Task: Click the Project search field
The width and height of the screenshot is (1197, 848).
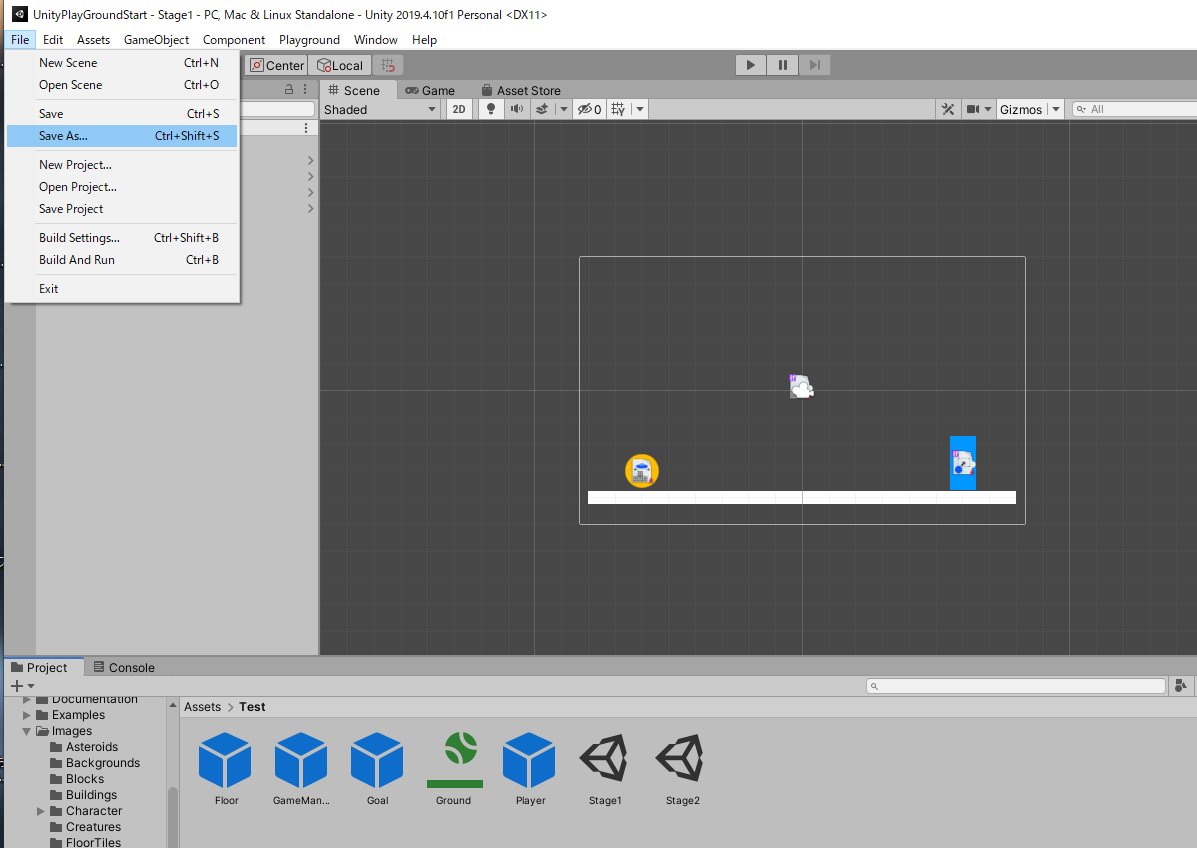Action: tap(1016, 686)
